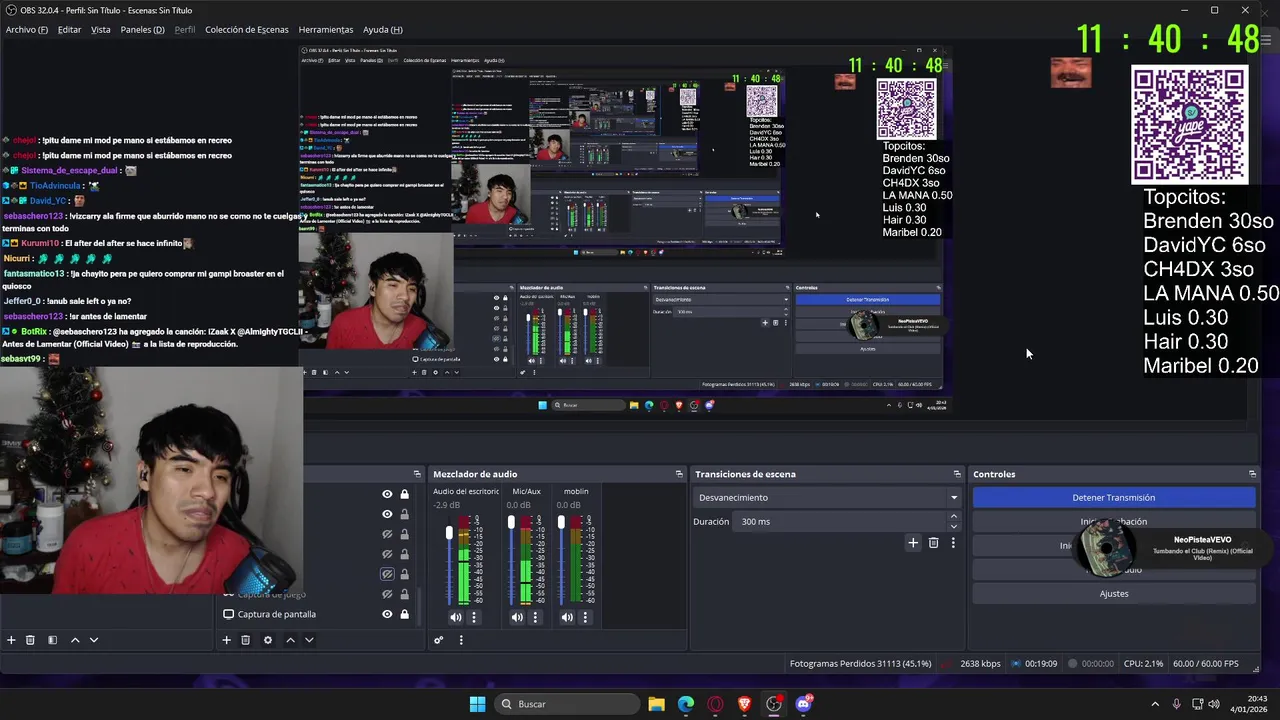Open moblin channel options menu
Viewport: 1280px width, 720px height.
585,617
